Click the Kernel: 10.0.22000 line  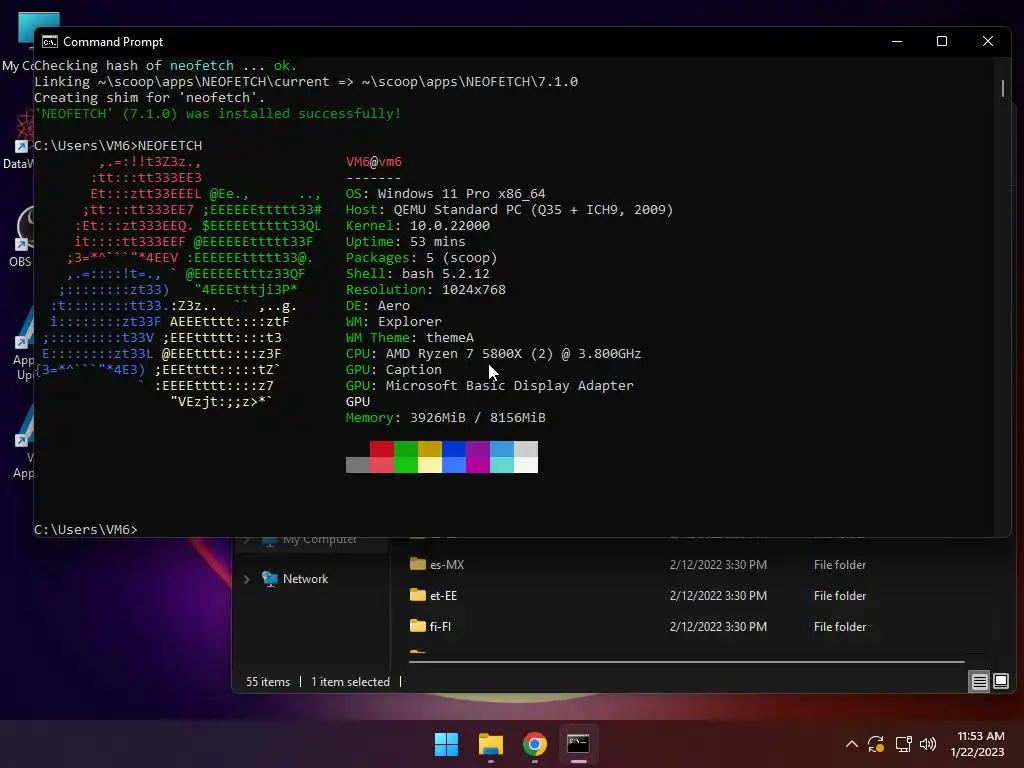417,226
